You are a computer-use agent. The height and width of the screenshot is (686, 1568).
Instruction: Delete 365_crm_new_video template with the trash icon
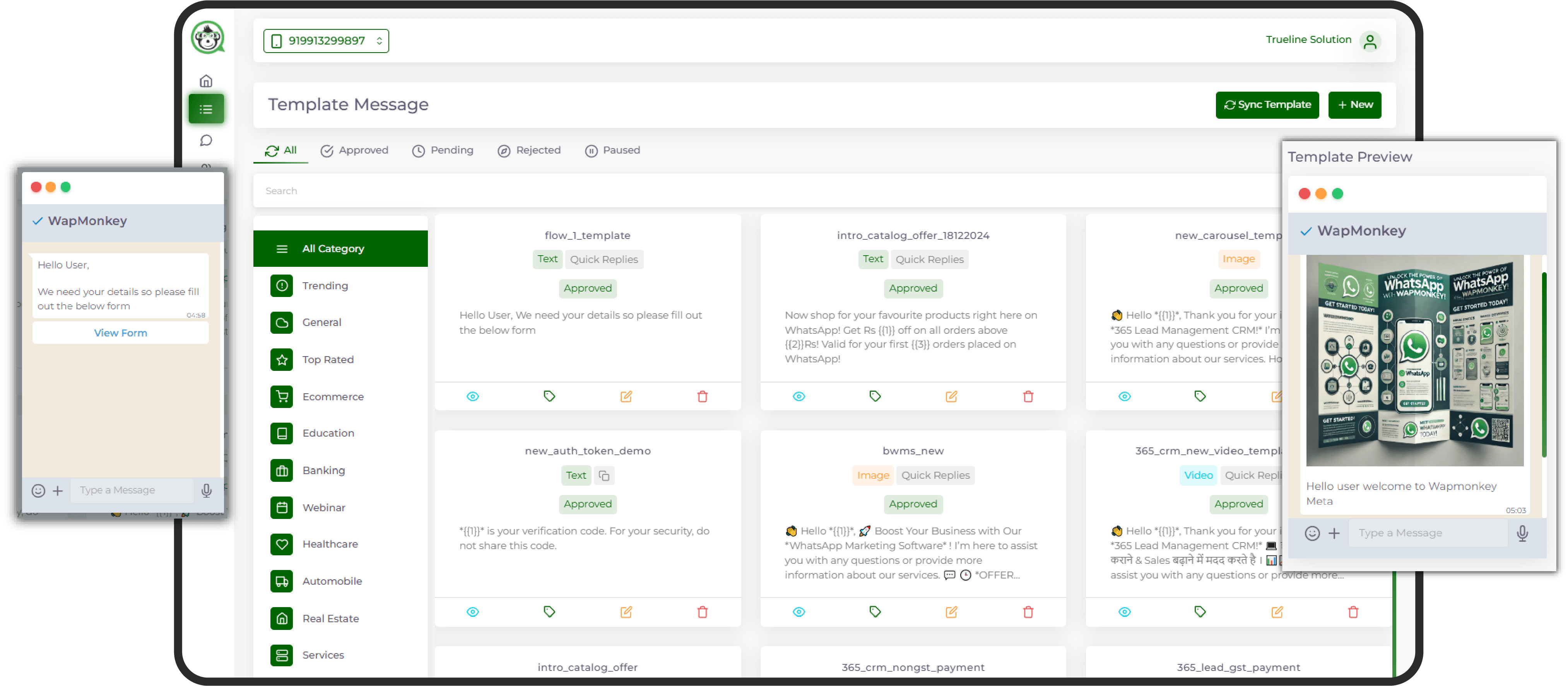[x=1353, y=612]
